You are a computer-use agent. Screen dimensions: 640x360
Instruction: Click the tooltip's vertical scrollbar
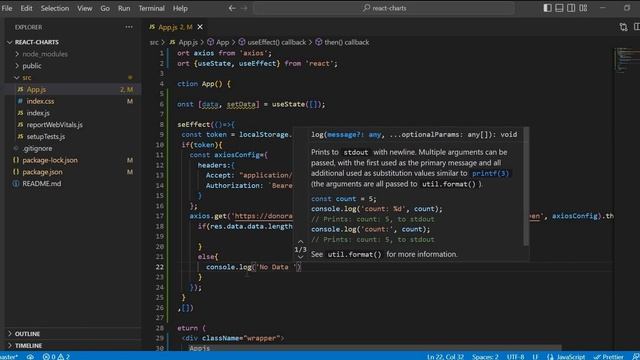click(526, 186)
